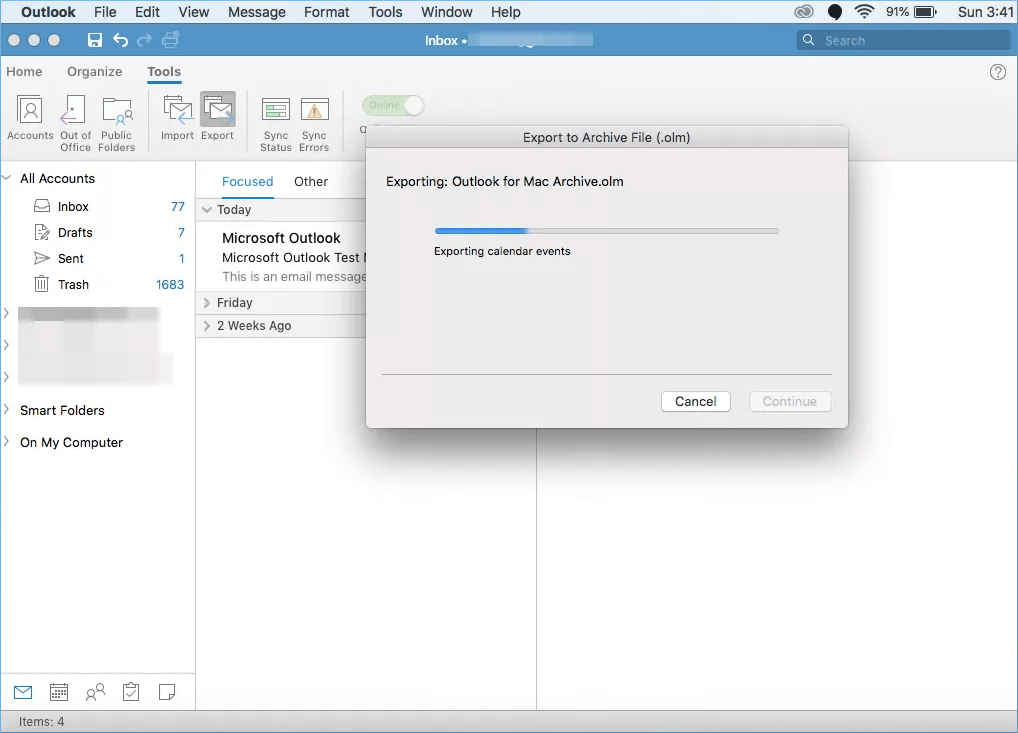Screen dimensions: 1018x733
Task: Collapse the Today group
Action: (x=206, y=210)
